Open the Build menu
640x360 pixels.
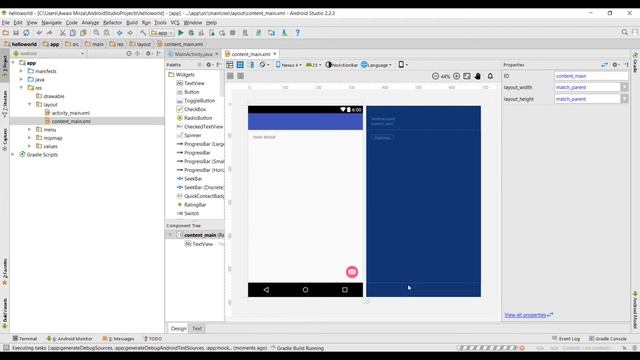tap(131, 22)
